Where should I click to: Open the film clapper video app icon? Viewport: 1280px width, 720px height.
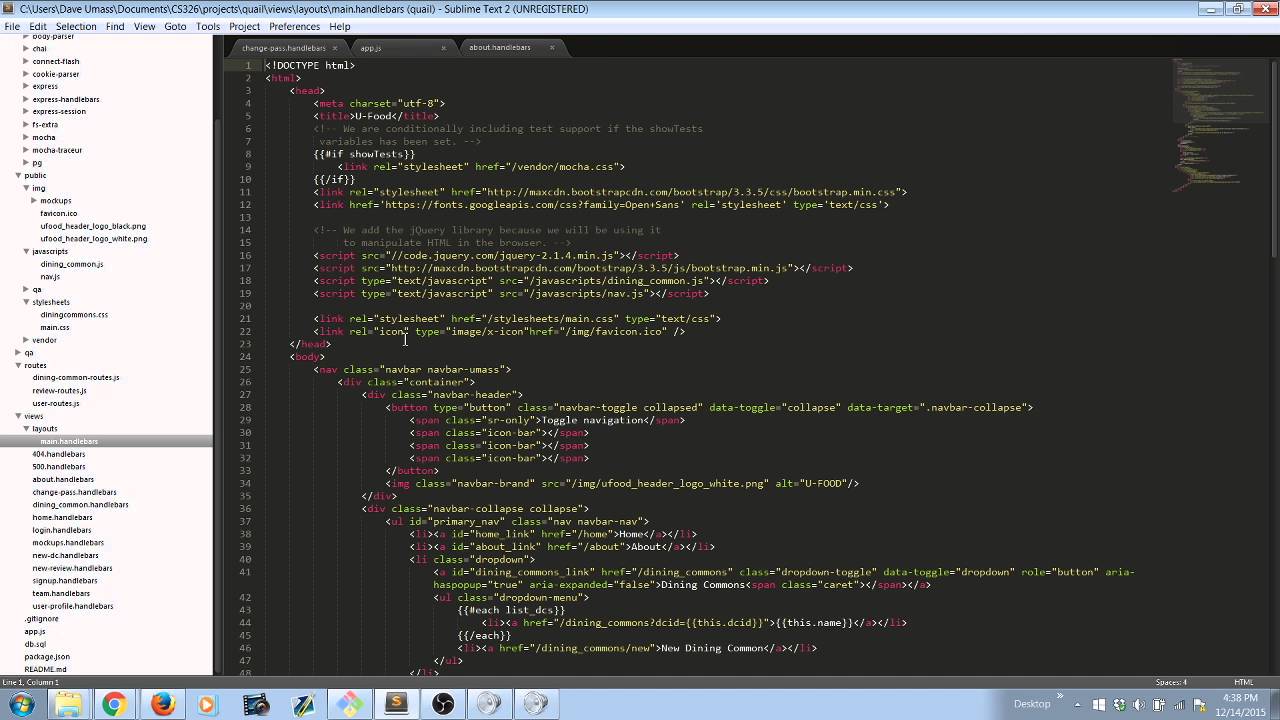(255, 704)
